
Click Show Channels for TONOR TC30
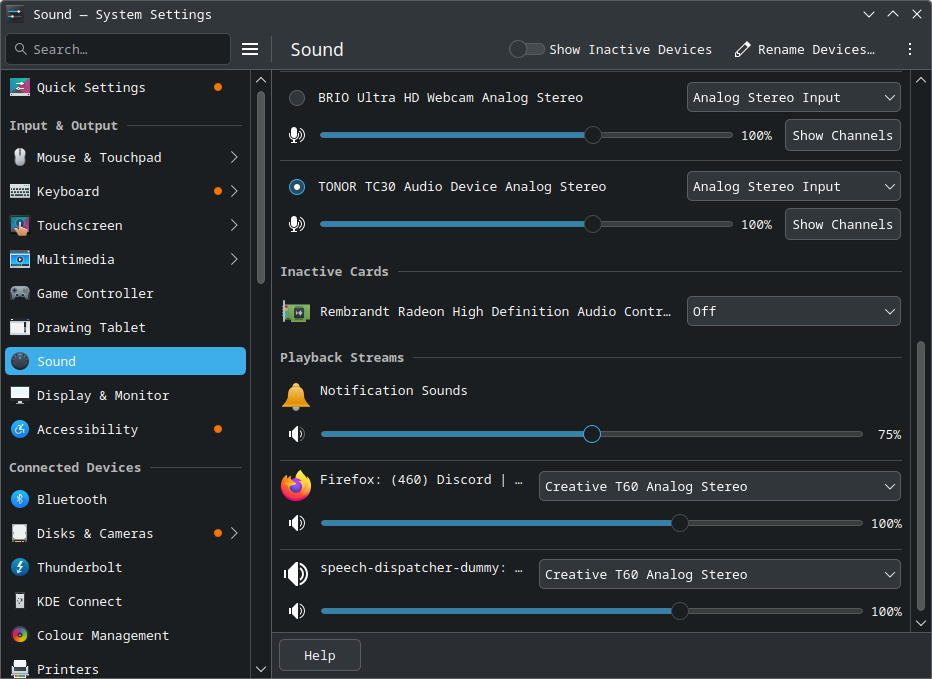coord(842,224)
